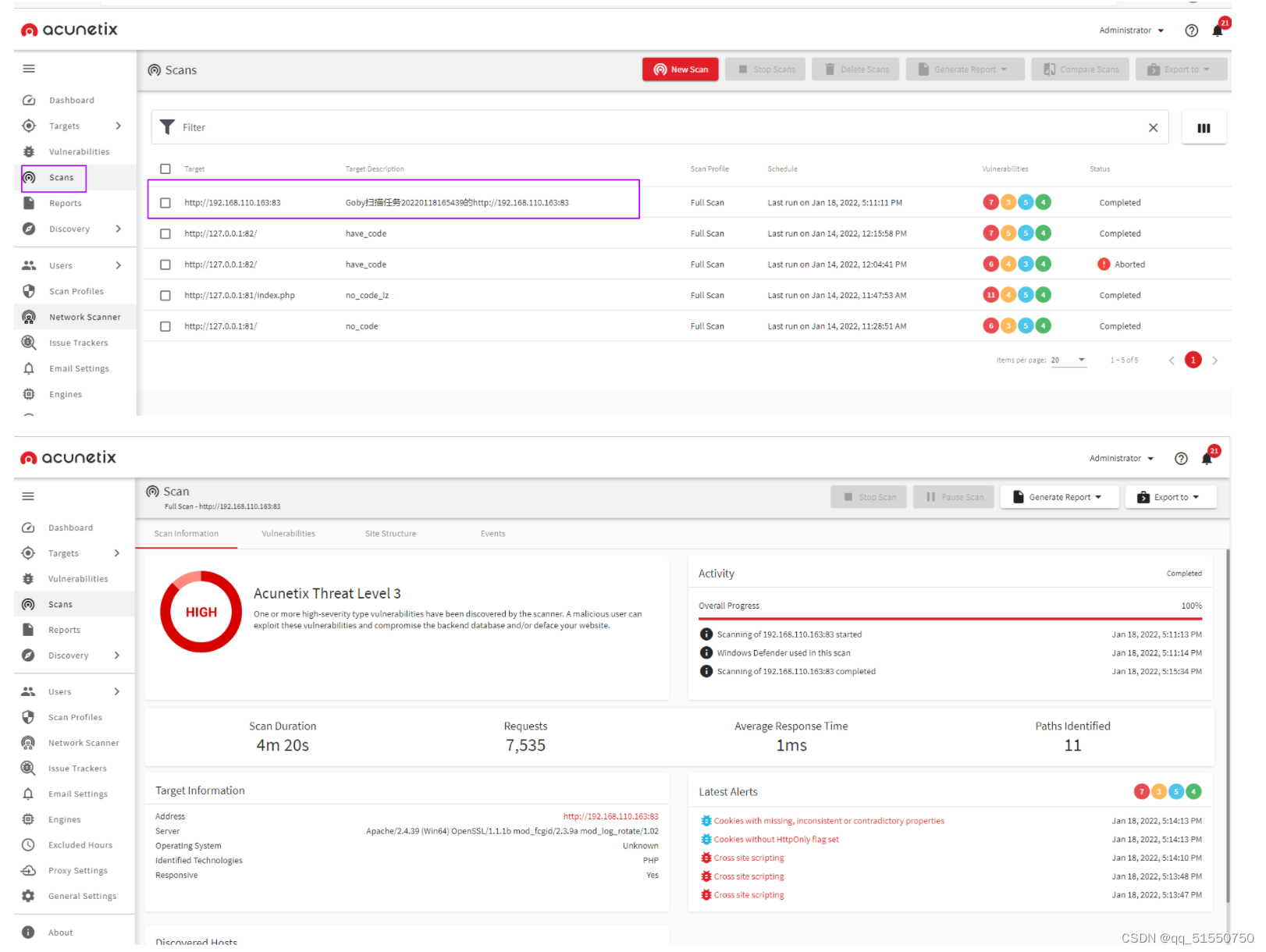Check the 192.168.110.163:83 scan row
This screenshot has height=952, width=1266.
point(165,202)
